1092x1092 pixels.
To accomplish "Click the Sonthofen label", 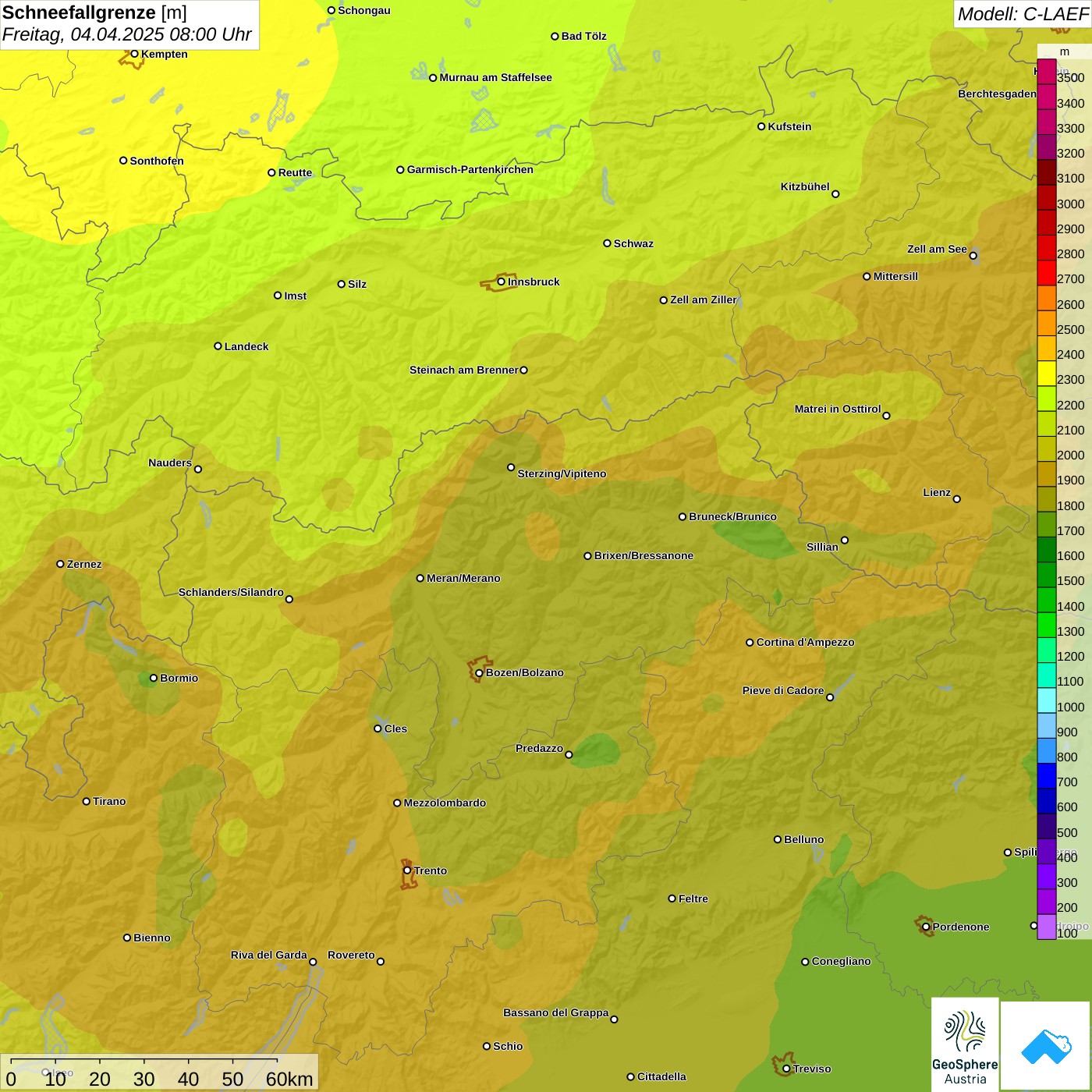I will tap(157, 161).
